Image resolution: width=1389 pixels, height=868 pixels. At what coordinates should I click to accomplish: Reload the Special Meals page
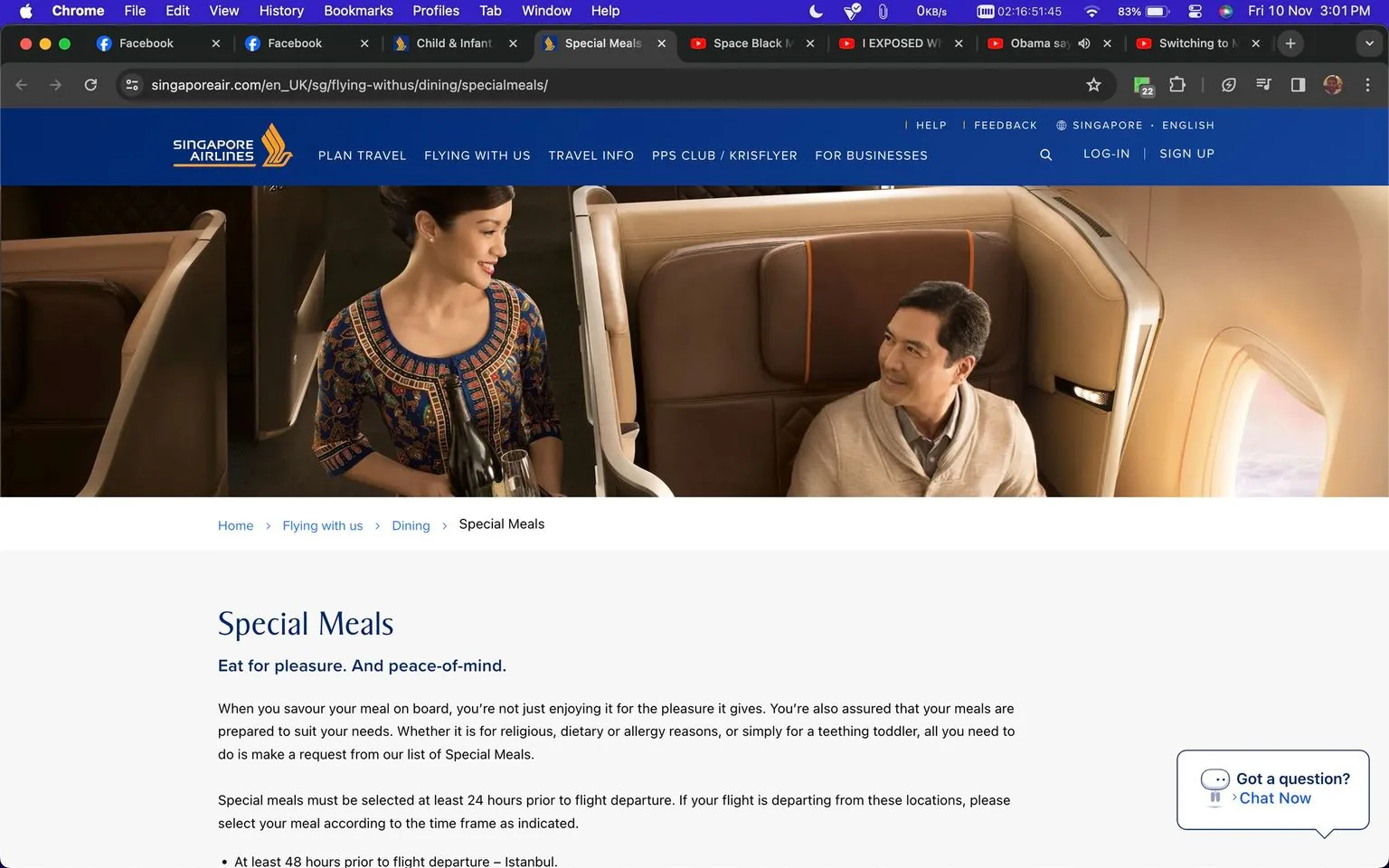pyautogui.click(x=90, y=84)
